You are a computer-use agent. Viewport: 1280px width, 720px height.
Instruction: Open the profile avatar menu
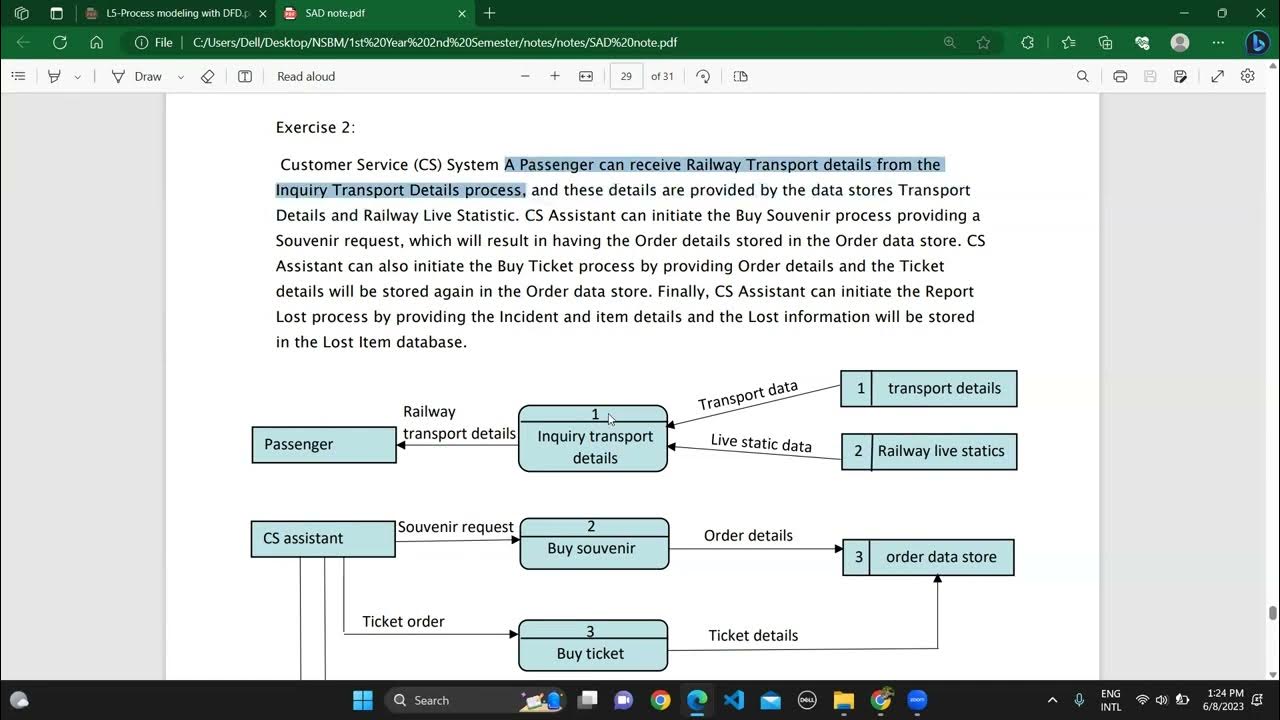[1180, 43]
